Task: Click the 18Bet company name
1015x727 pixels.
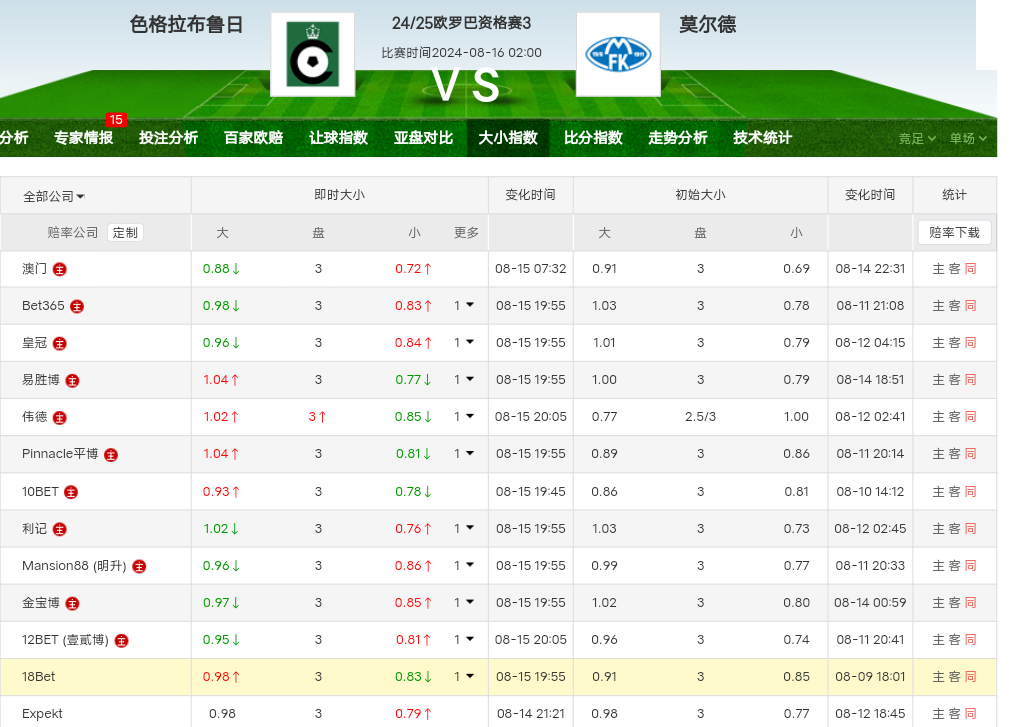Action: 38,677
